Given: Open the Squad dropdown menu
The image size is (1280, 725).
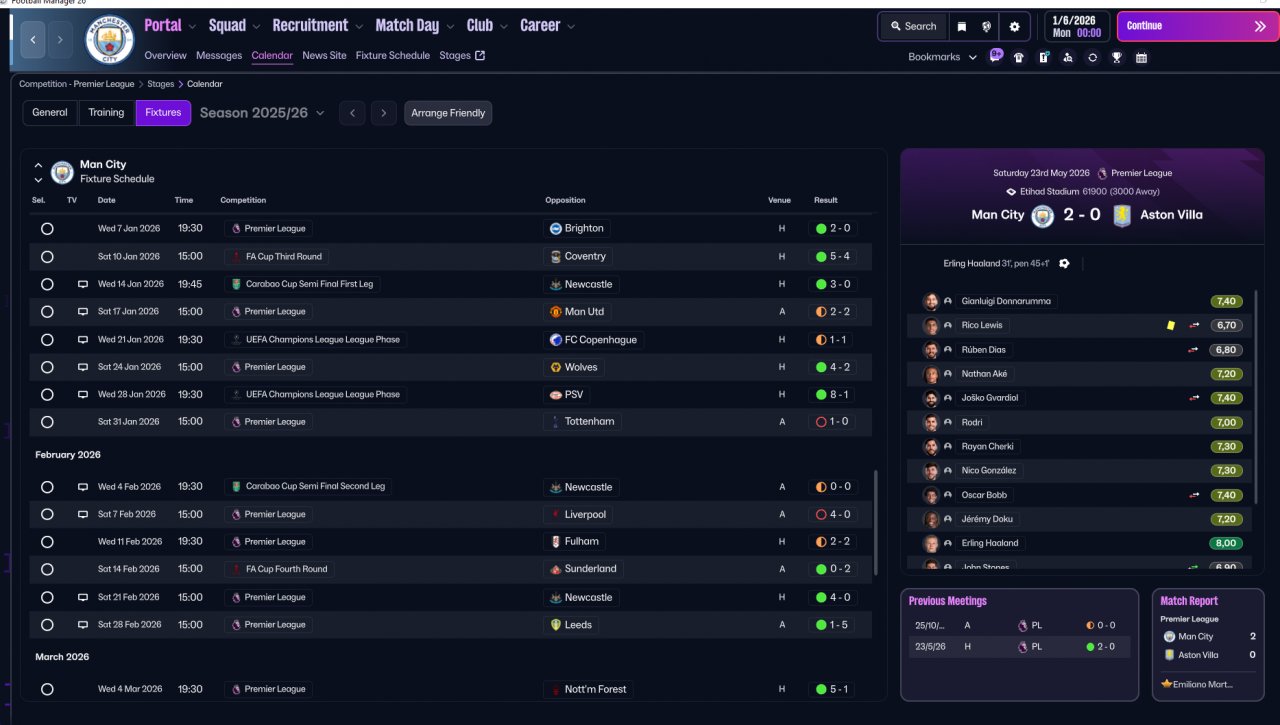Looking at the screenshot, I should click(234, 26).
